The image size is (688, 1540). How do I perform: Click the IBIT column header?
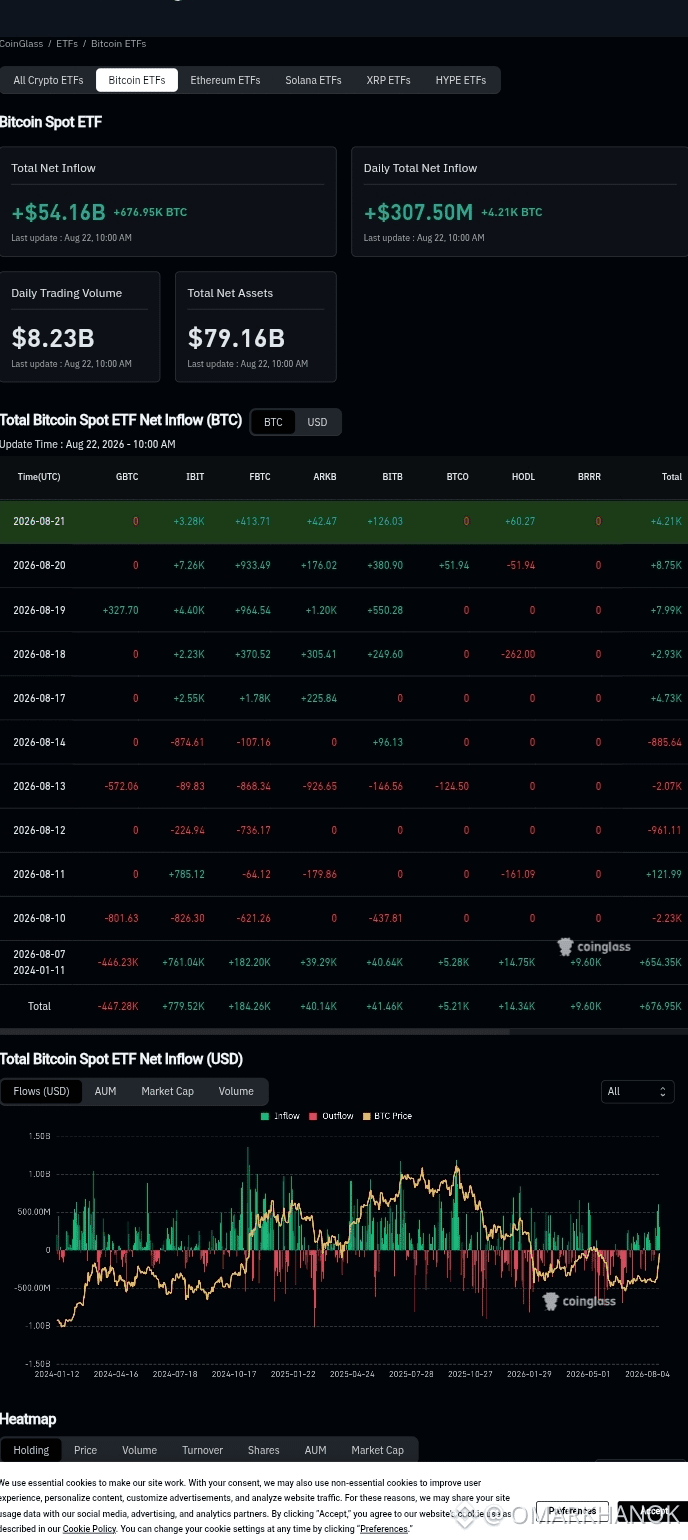195,477
